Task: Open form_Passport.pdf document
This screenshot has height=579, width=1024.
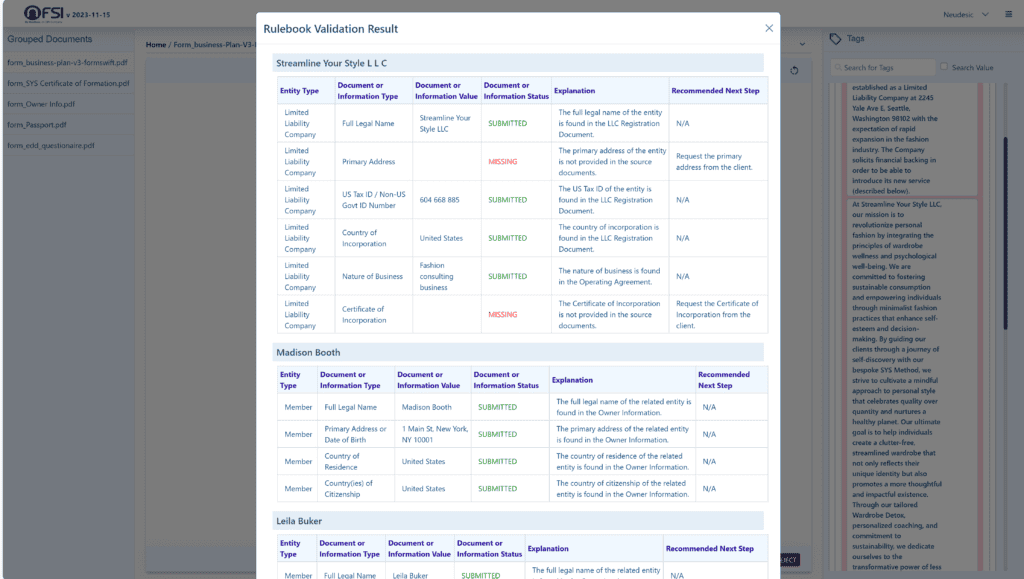Action: coord(37,125)
